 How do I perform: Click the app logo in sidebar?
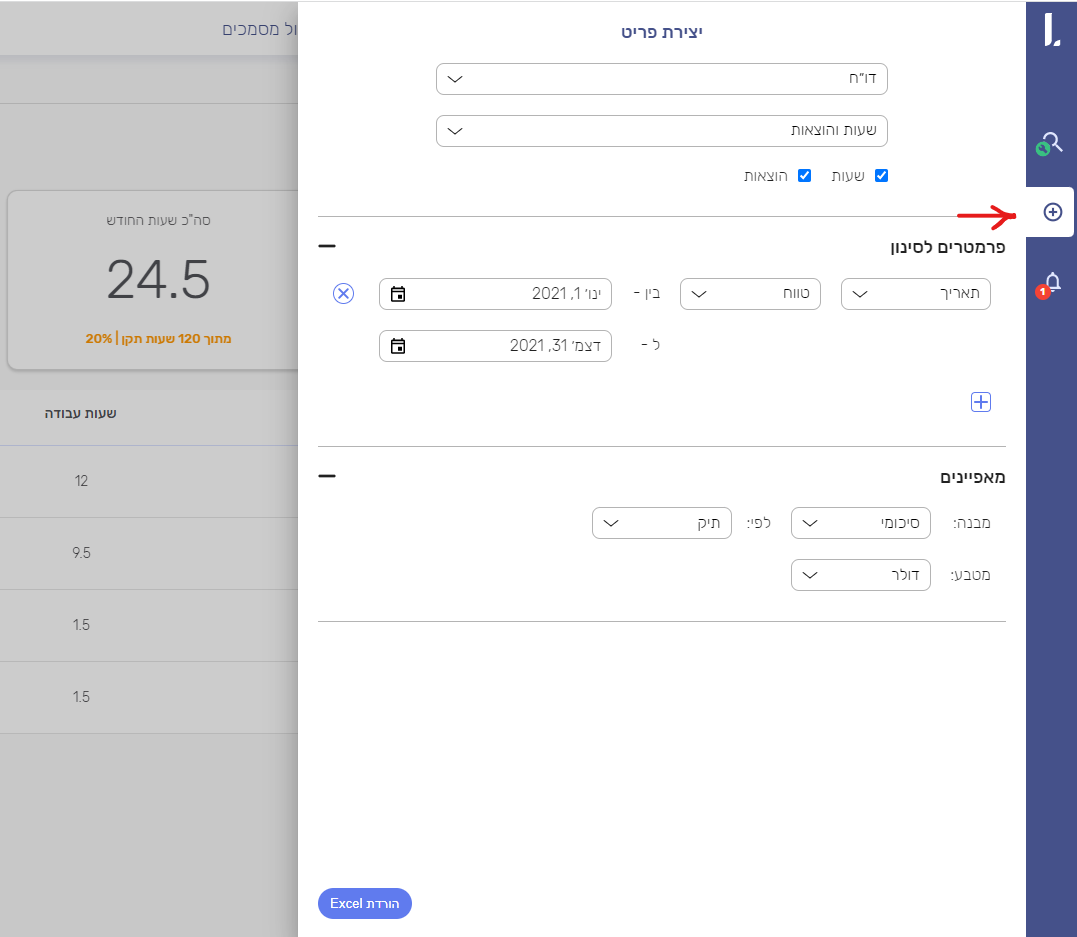(x=1051, y=30)
